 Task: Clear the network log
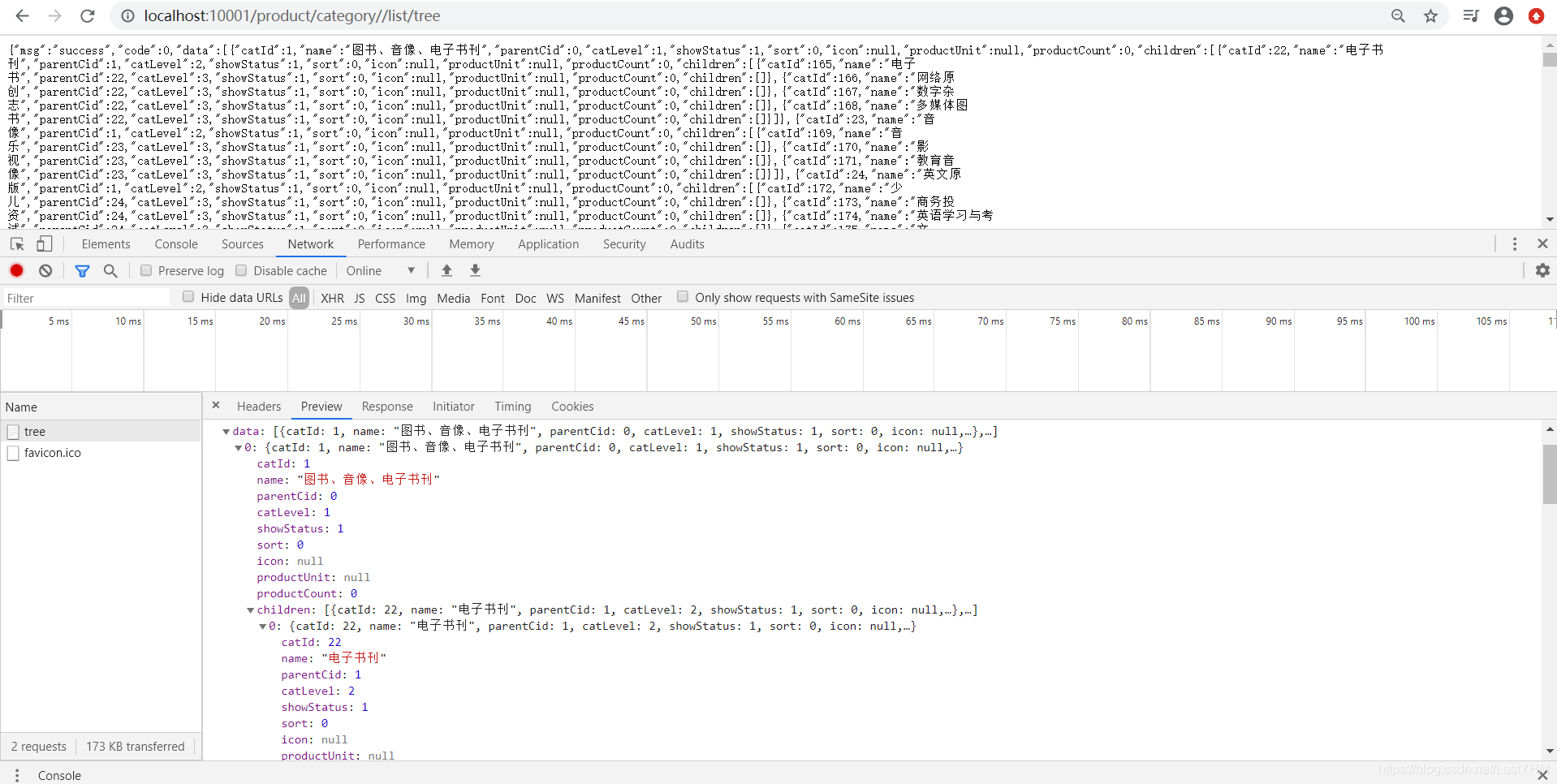pyautogui.click(x=45, y=270)
